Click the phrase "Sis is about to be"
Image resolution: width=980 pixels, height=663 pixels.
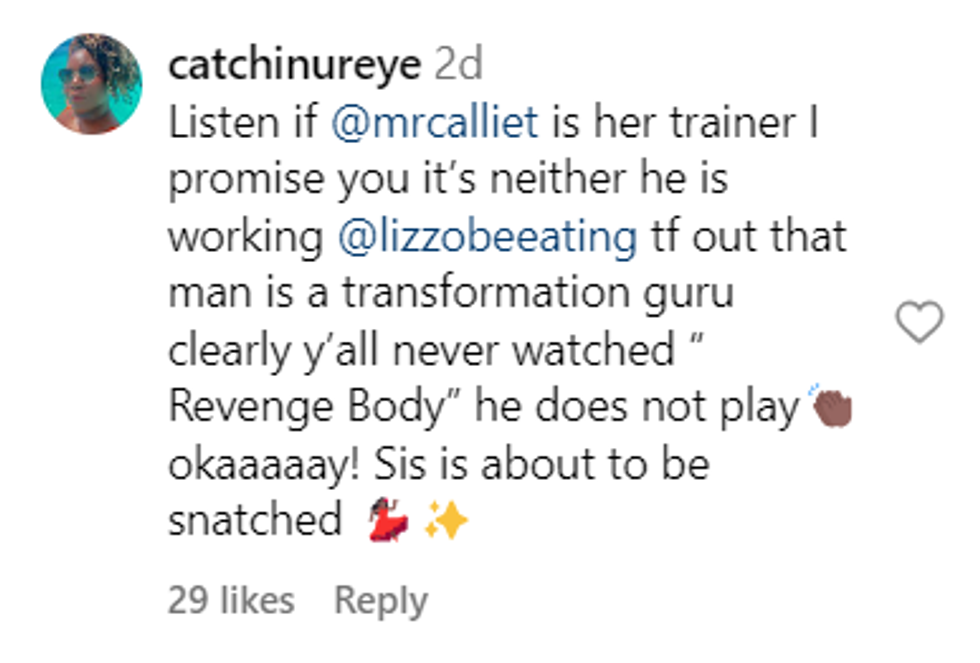tap(541, 465)
